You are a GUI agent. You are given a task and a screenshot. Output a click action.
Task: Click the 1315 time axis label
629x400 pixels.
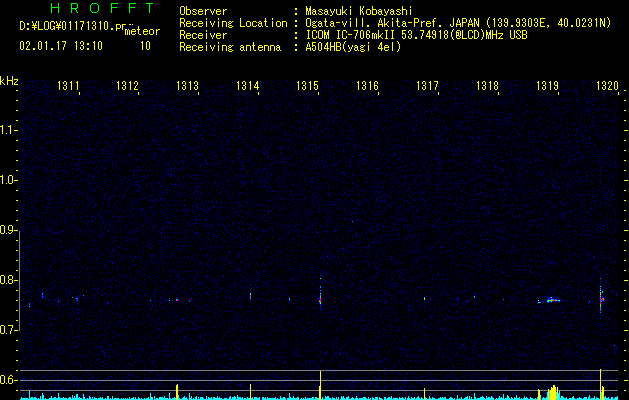[307, 85]
